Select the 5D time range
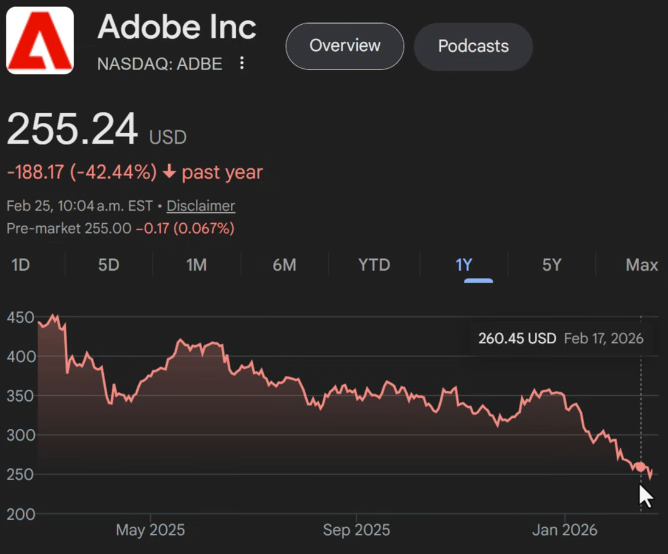 click(108, 265)
